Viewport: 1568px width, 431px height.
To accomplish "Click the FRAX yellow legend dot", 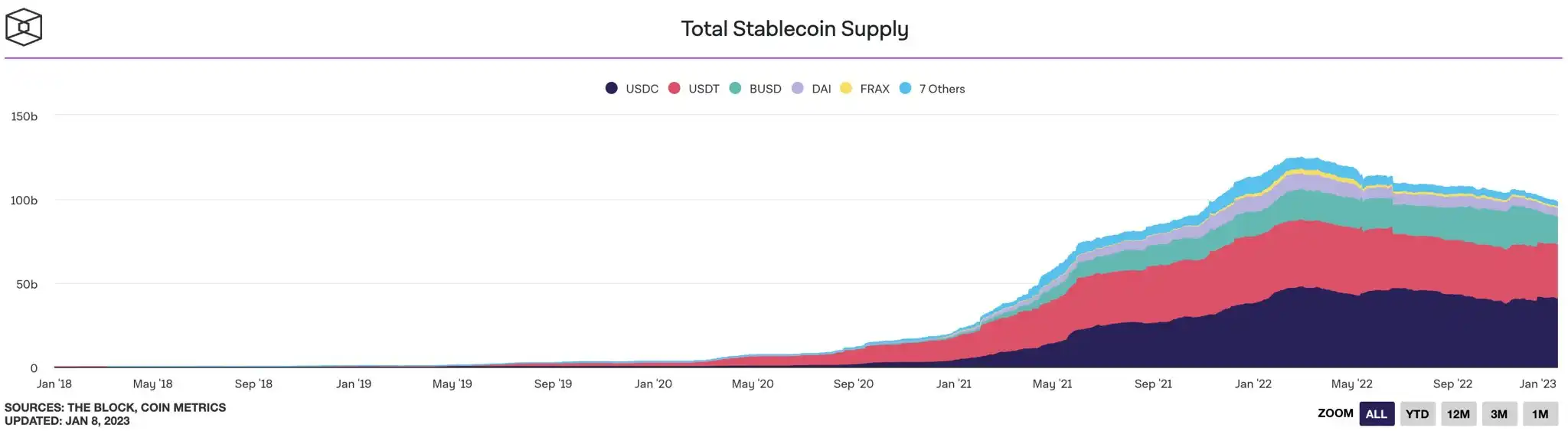I will pyautogui.click(x=846, y=88).
